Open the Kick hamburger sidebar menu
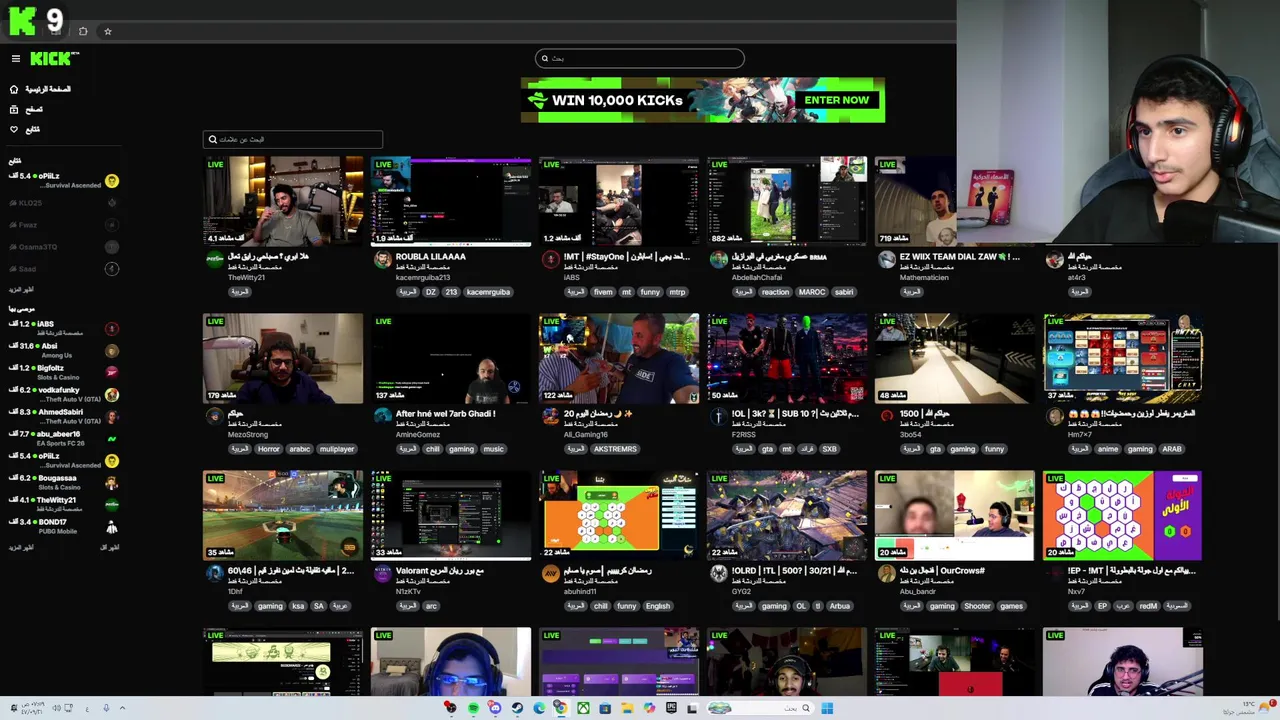The width and height of the screenshot is (1280, 720). [x=15, y=59]
